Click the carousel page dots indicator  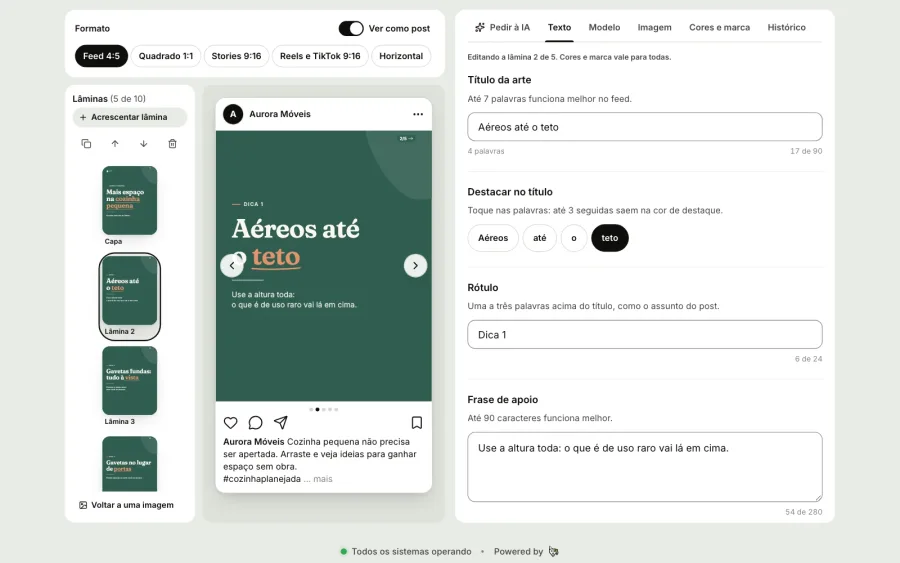(x=324, y=410)
